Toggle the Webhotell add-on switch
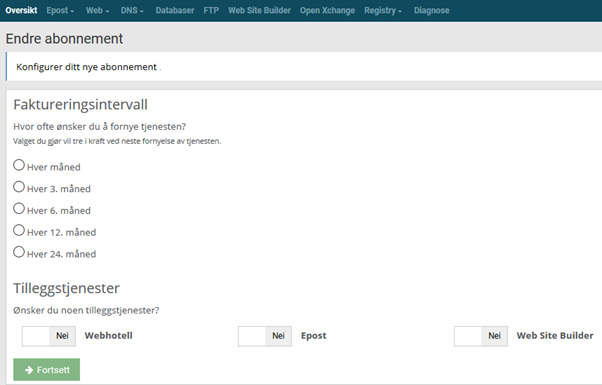The height and width of the screenshot is (385, 602). click(x=49, y=336)
